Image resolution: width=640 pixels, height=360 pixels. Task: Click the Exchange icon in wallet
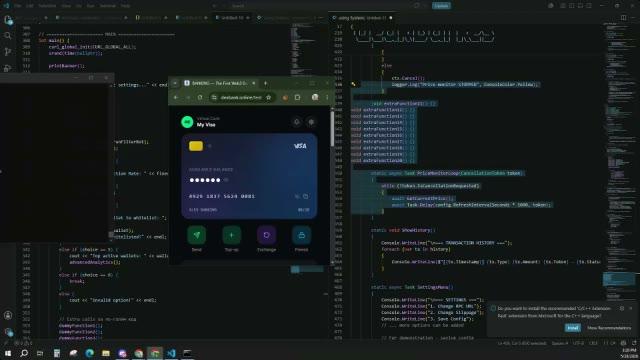pos(267,235)
